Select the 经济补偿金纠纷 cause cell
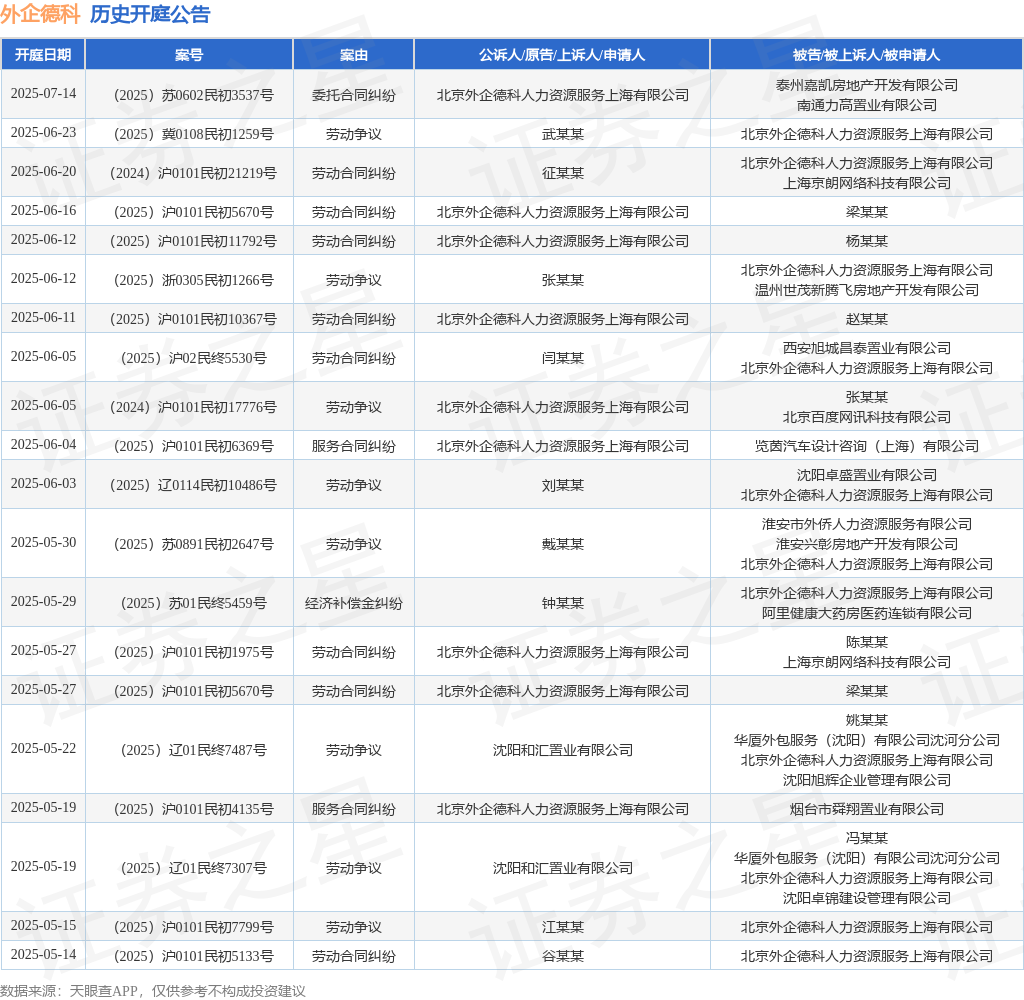Viewport: 1024px width, 1000px height. [353, 603]
